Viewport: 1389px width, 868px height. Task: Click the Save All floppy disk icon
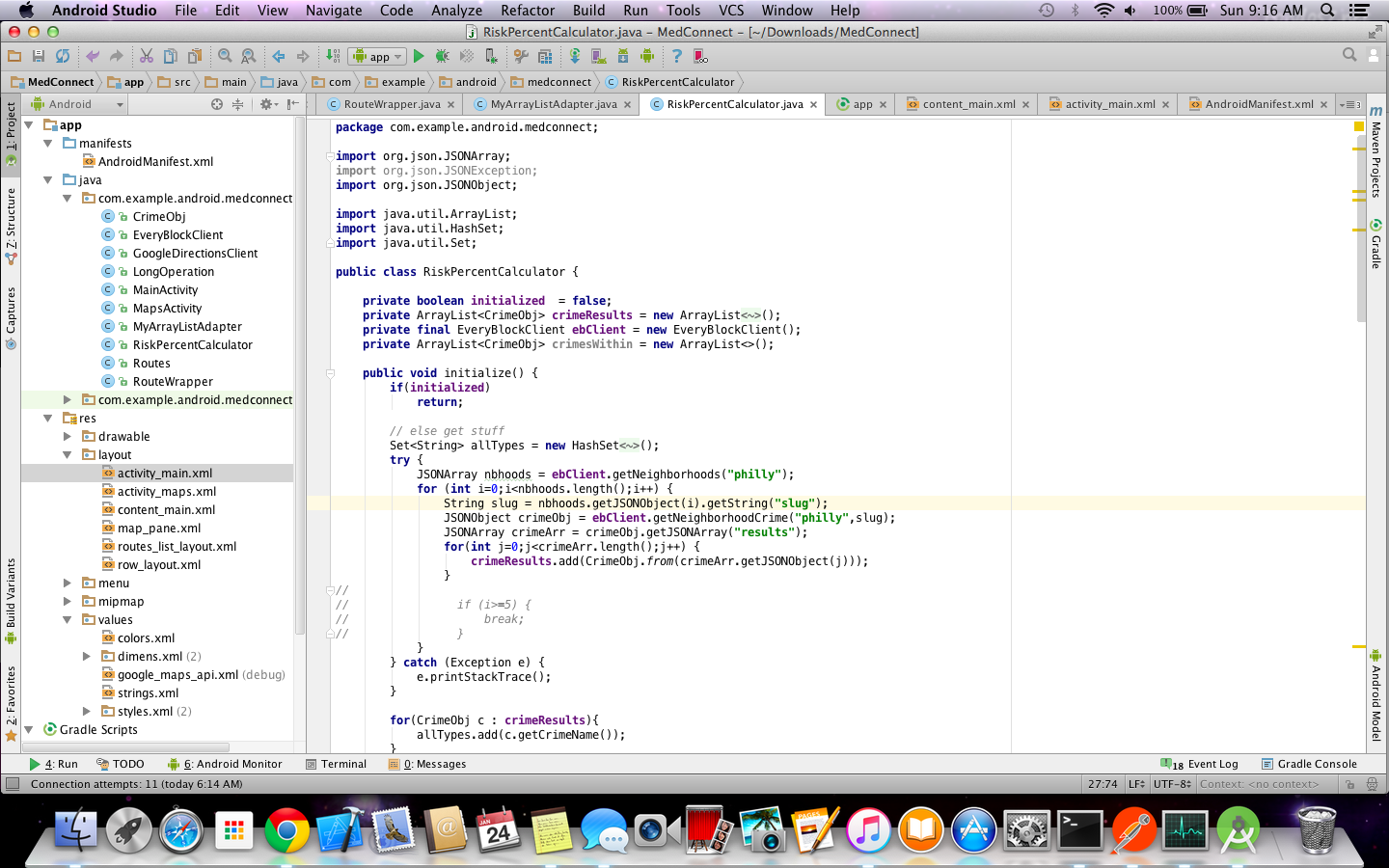(39, 57)
